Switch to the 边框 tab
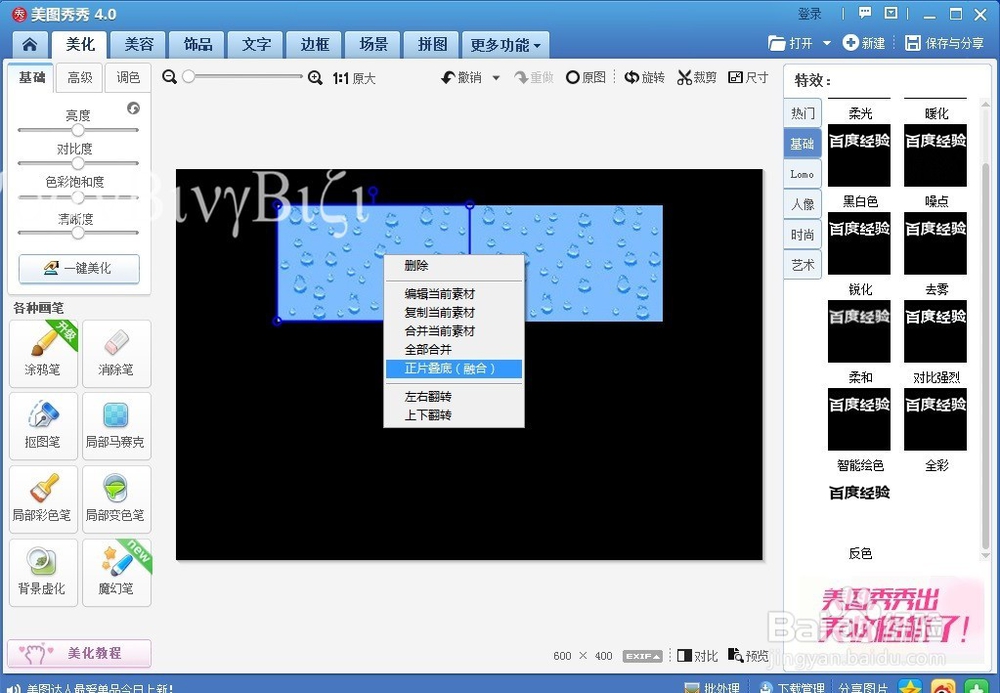This screenshot has width=1000, height=693. click(x=315, y=45)
